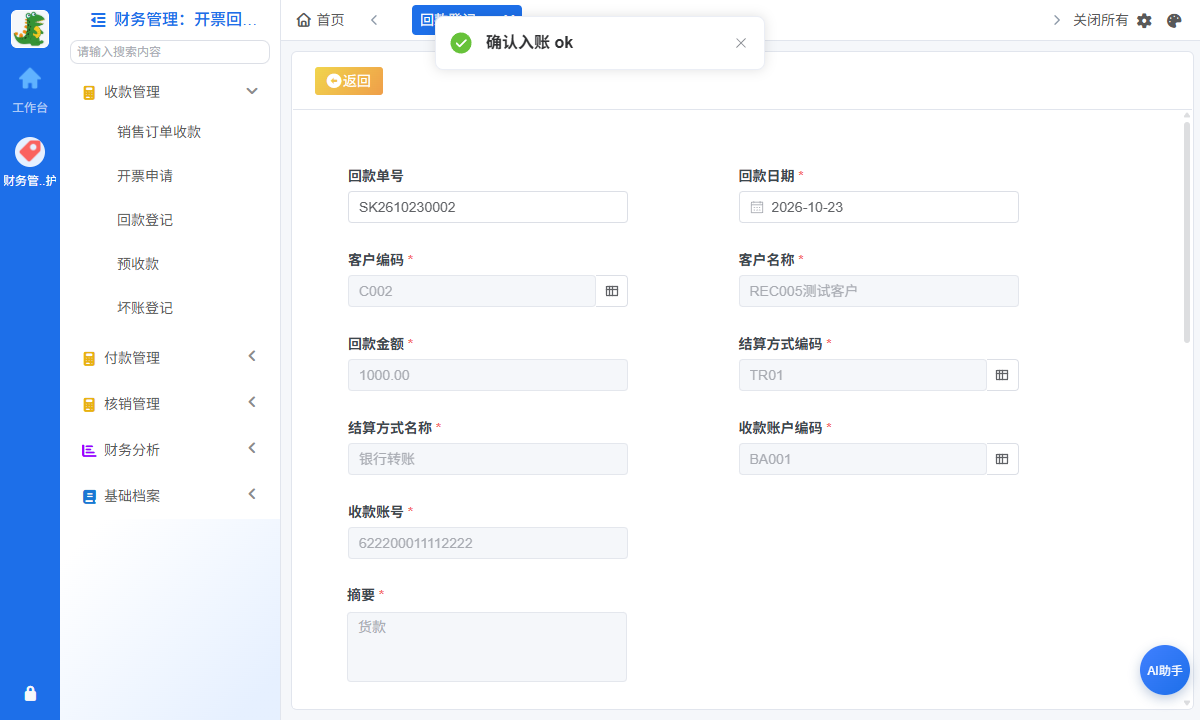Click the 确认入账 ok message text
The height and width of the screenshot is (720, 1200).
pyautogui.click(x=529, y=43)
